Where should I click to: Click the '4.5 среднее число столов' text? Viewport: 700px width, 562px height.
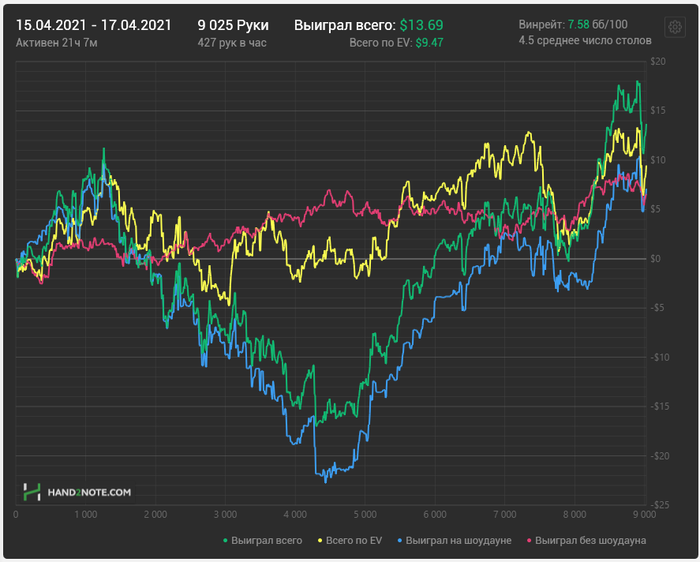point(585,41)
